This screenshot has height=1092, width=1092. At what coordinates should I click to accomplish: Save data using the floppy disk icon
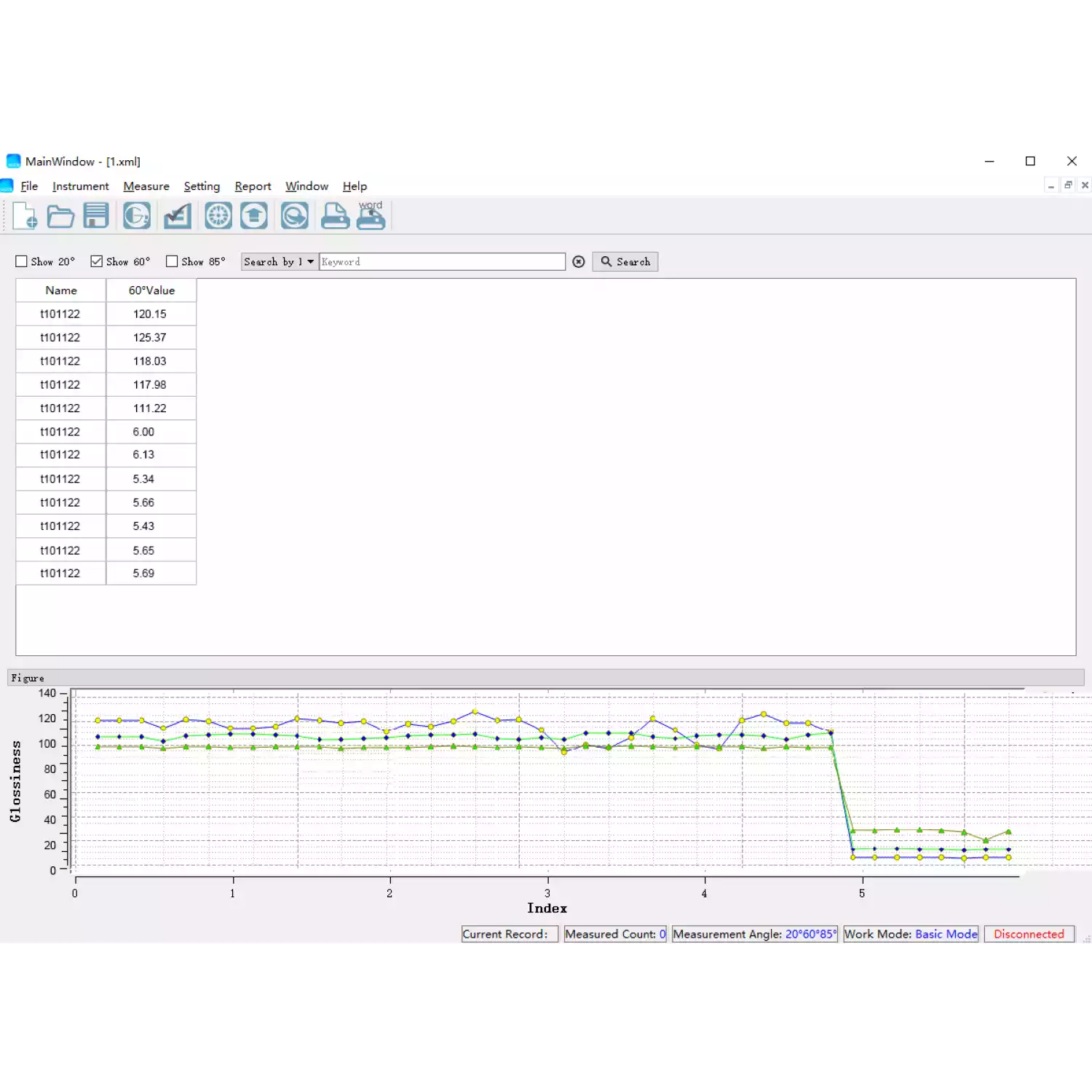tap(96, 216)
